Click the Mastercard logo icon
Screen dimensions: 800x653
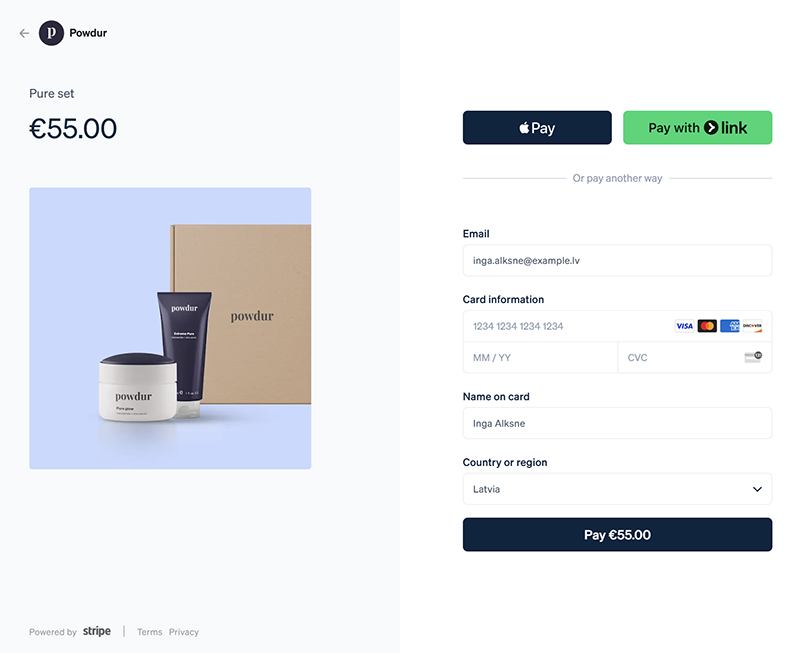(707, 326)
